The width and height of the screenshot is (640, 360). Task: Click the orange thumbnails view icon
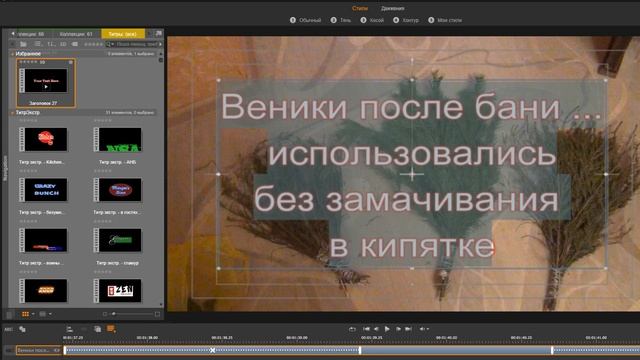coord(25,314)
